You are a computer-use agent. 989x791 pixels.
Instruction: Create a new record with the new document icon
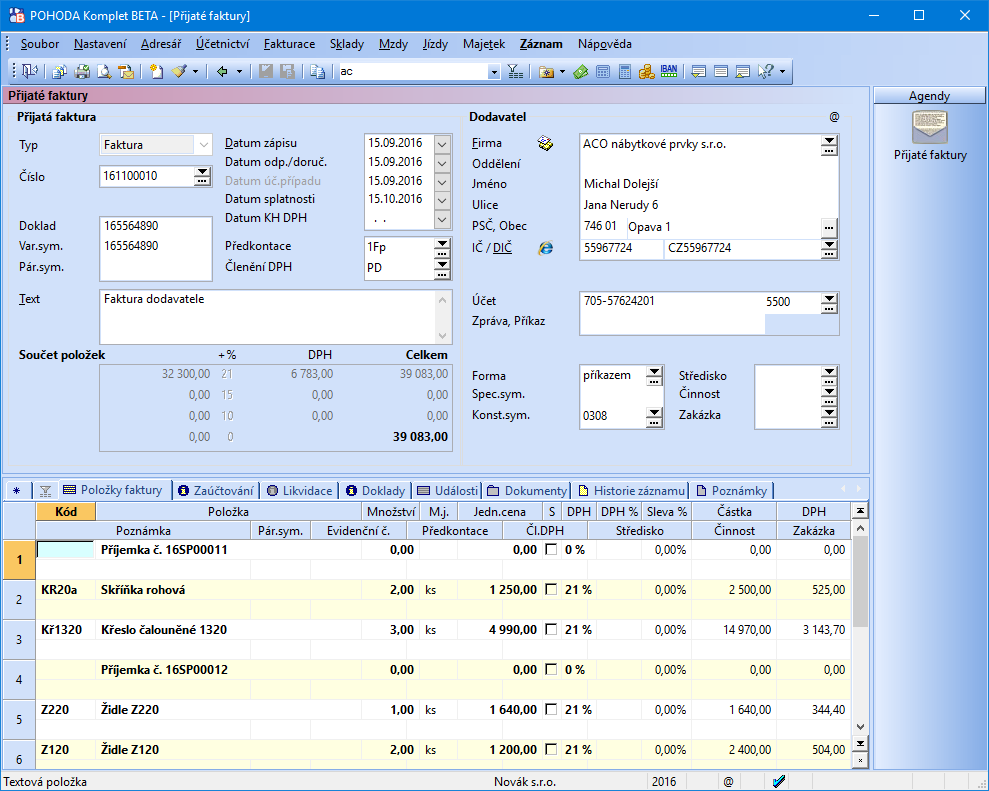[156, 71]
